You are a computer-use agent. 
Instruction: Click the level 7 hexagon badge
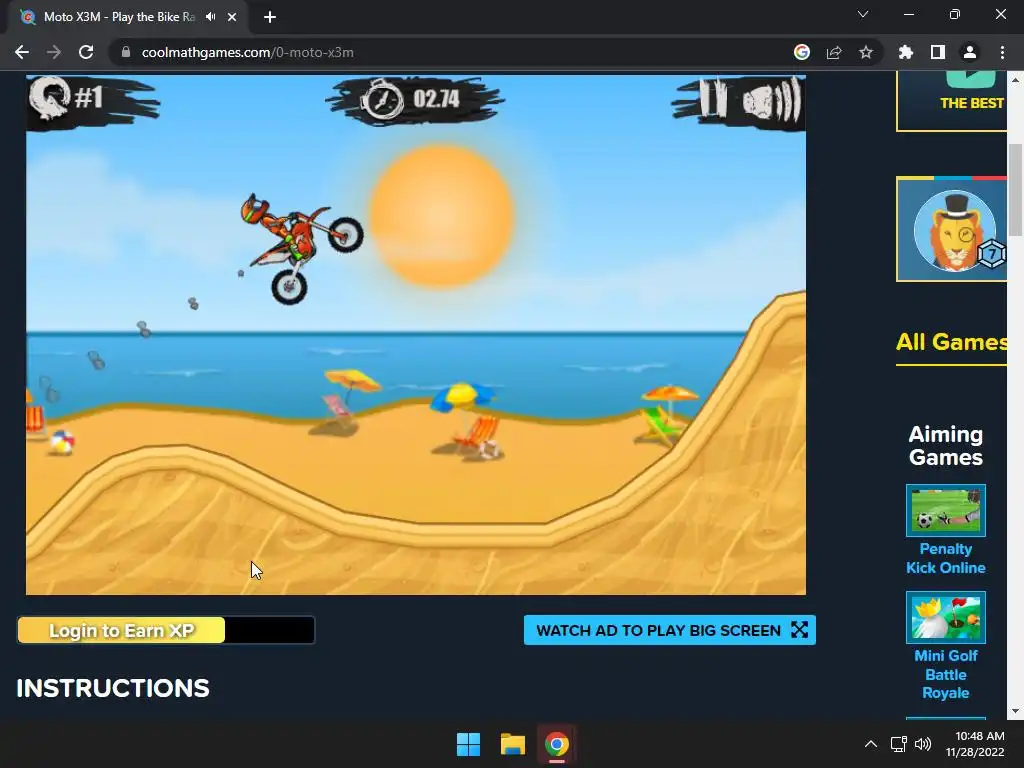(991, 253)
